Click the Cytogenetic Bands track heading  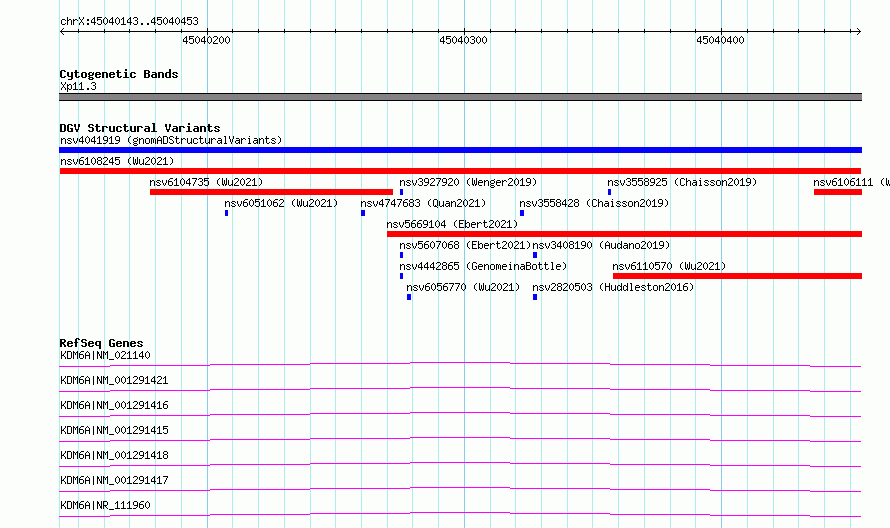point(119,74)
